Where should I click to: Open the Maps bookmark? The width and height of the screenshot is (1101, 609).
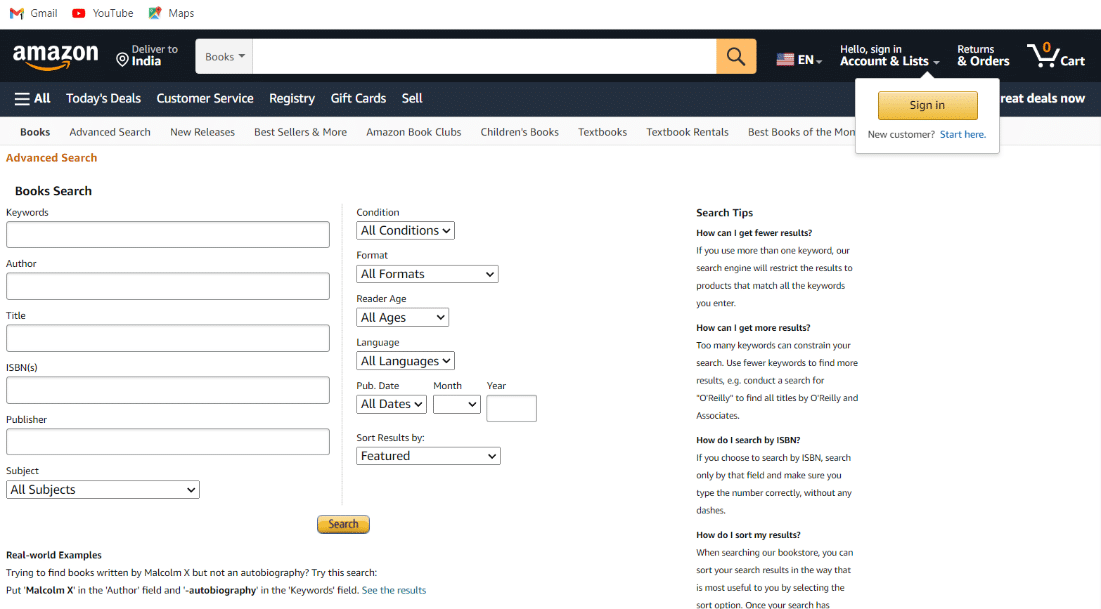171,13
